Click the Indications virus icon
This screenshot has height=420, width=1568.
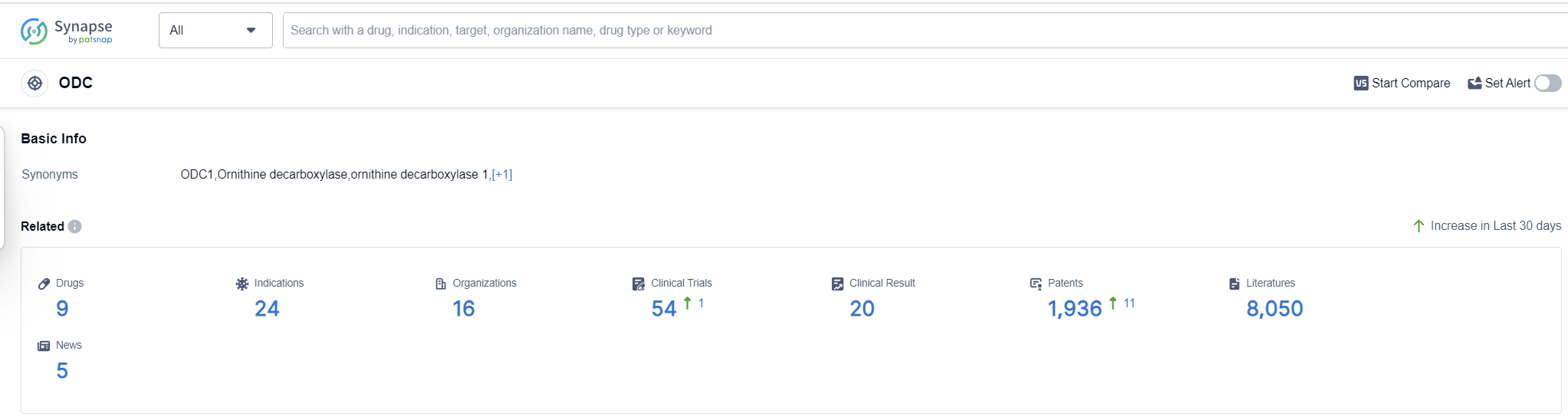coord(242,284)
